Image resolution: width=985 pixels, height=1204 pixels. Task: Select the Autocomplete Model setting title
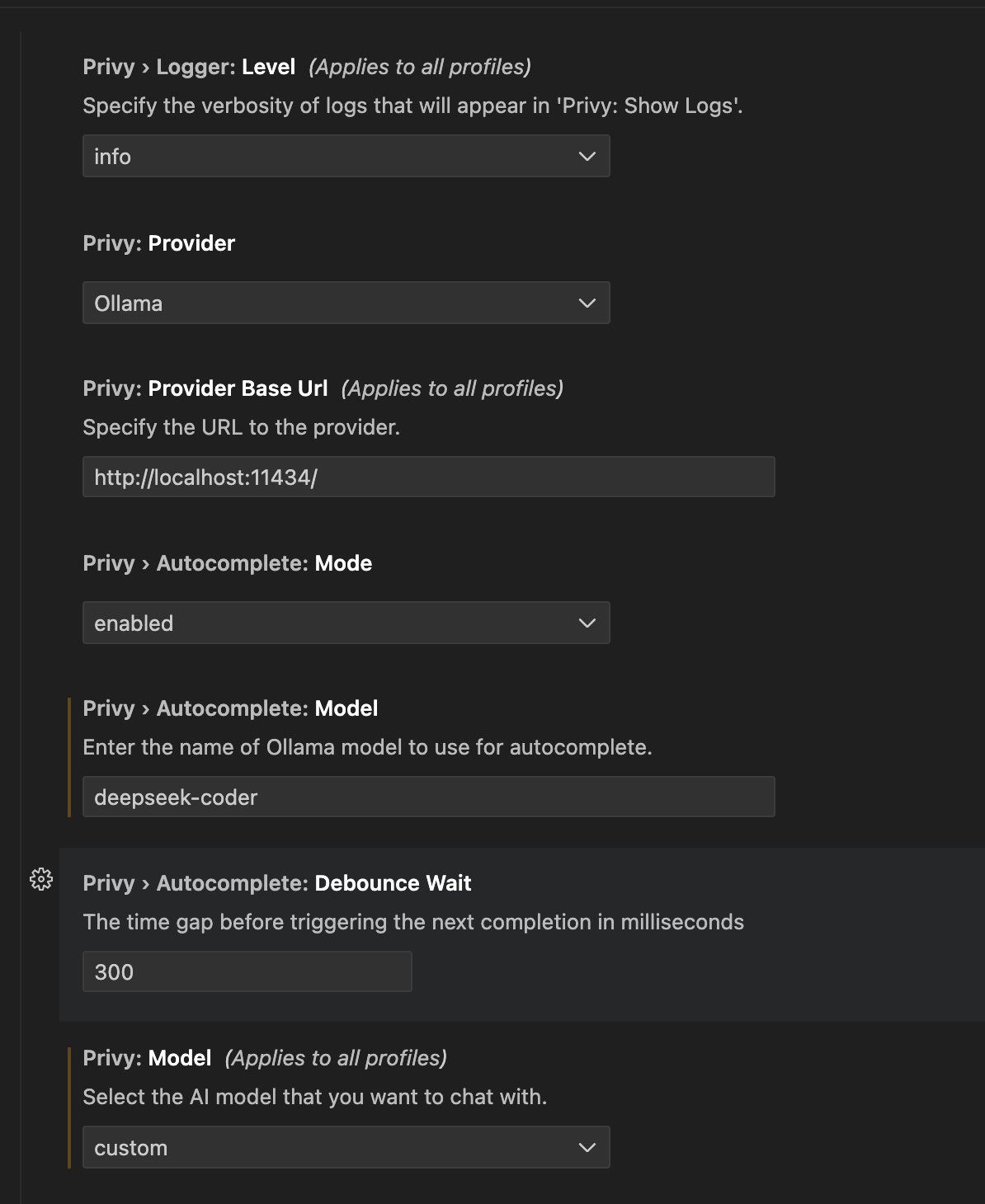230,708
